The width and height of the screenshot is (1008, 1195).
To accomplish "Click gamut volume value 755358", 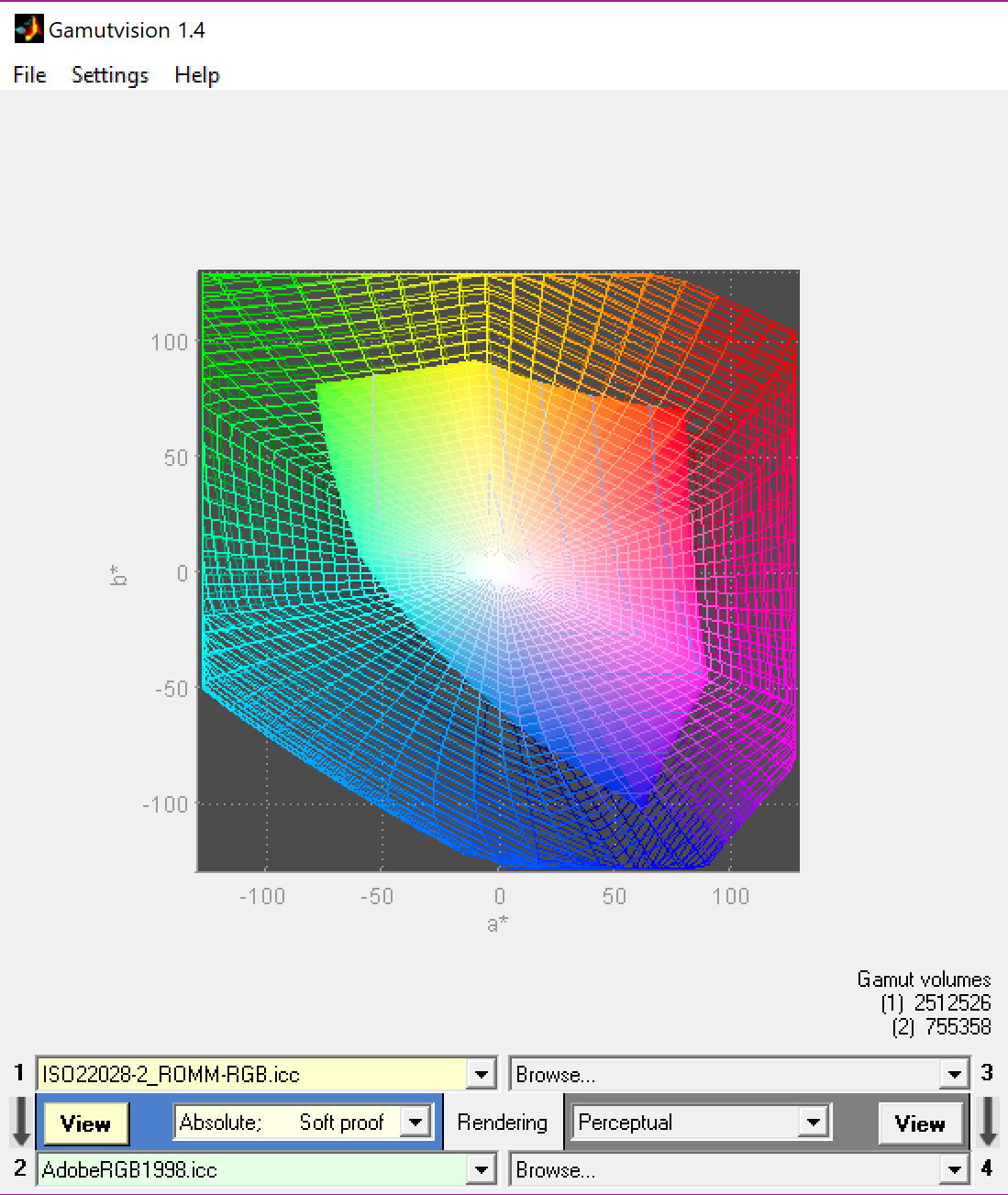I will [958, 1027].
